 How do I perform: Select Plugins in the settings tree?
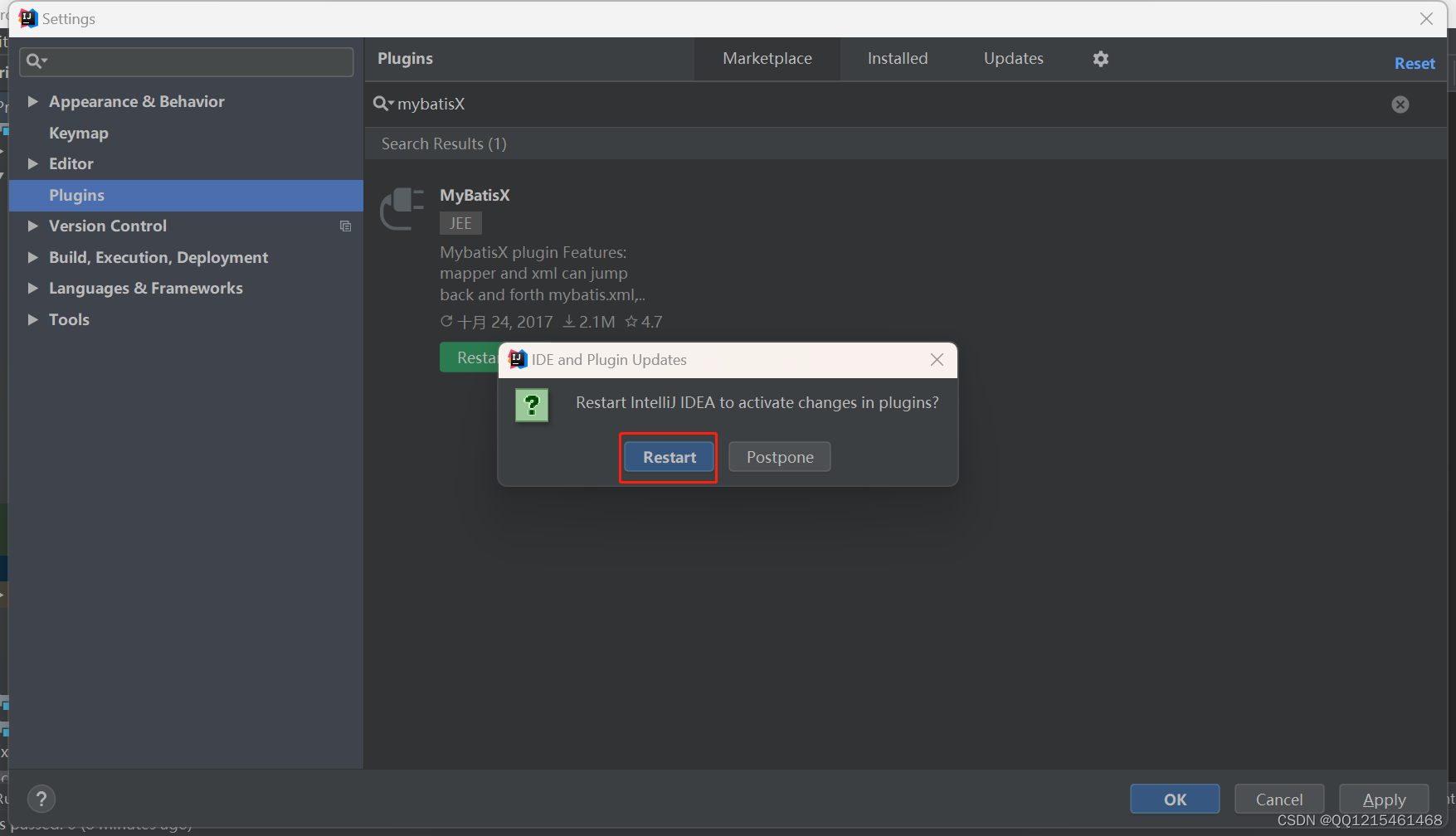[186, 195]
